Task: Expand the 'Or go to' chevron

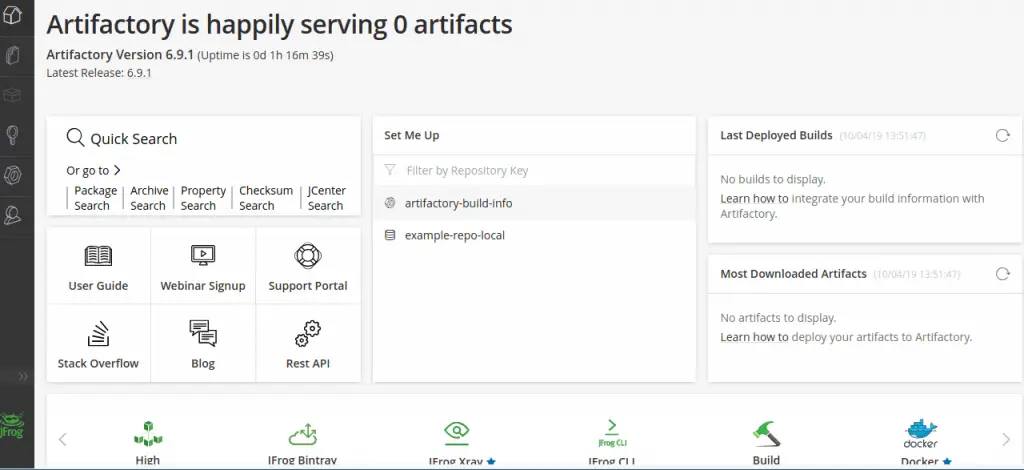Action: pos(117,170)
